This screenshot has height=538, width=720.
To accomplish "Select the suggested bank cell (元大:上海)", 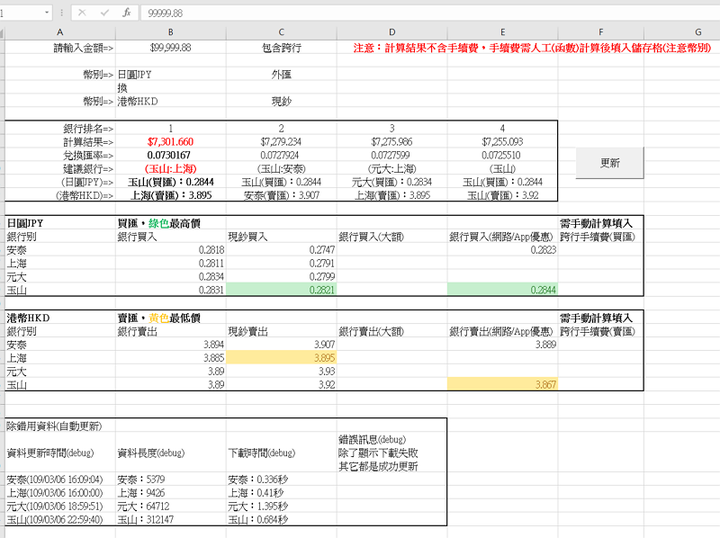I will coord(392,168).
